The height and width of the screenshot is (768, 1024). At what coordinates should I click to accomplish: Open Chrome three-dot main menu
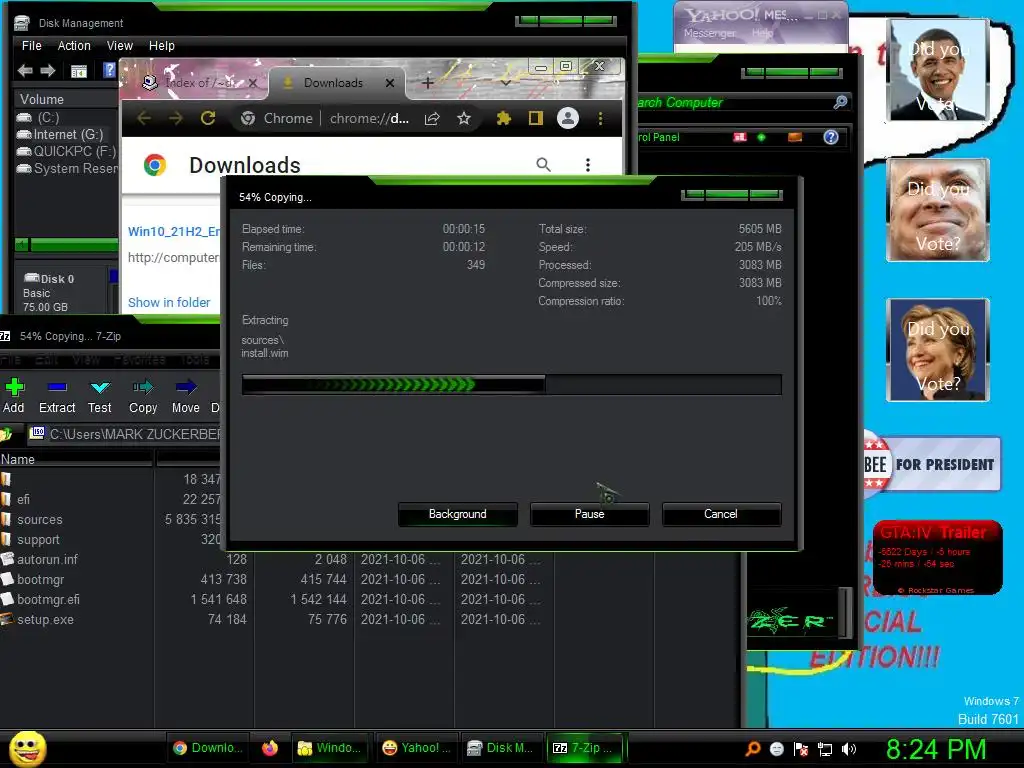coord(600,118)
